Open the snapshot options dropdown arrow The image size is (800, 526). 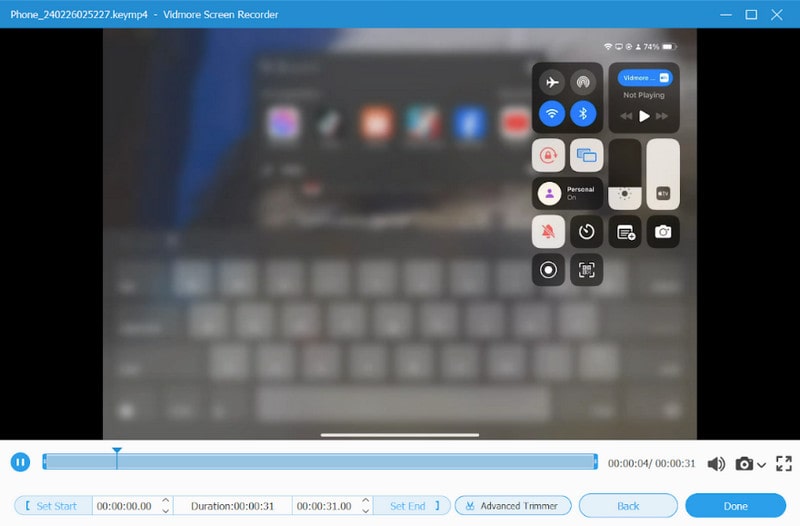click(761, 465)
